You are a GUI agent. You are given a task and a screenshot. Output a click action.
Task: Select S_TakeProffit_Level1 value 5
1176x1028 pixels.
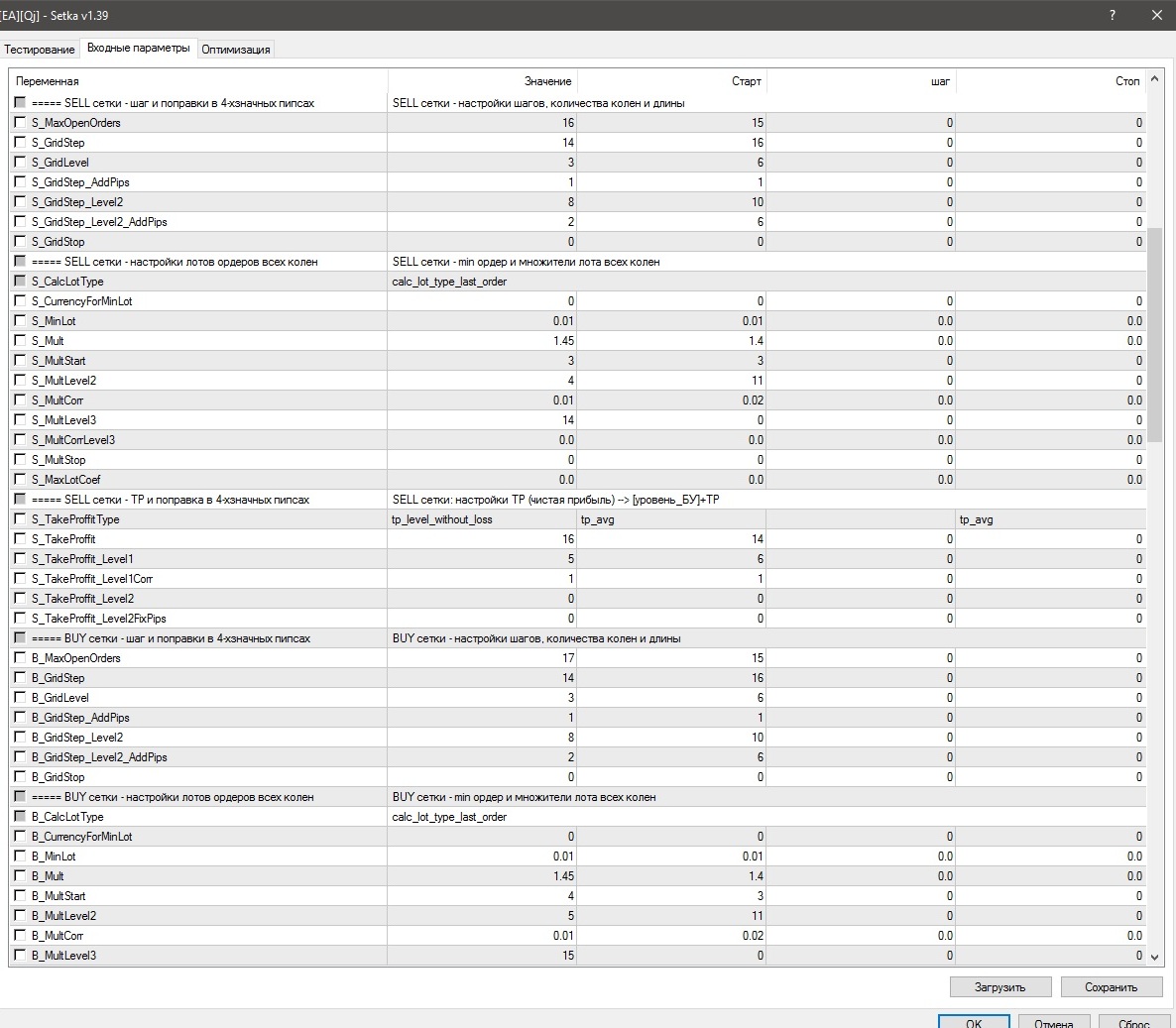point(482,559)
